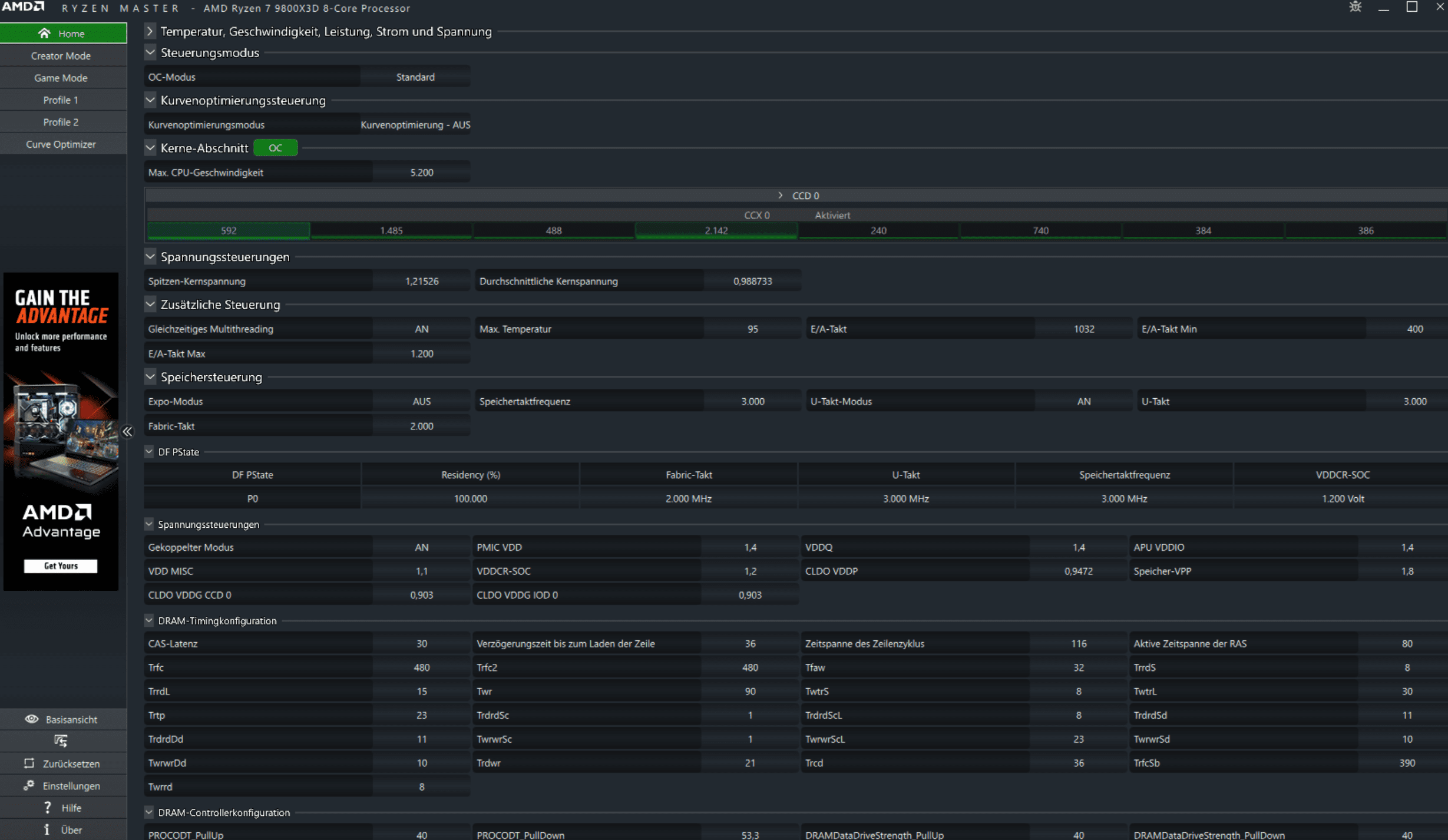Click OC-Modus Standard value
The height and width of the screenshot is (840, 1448).
(415, 77)
